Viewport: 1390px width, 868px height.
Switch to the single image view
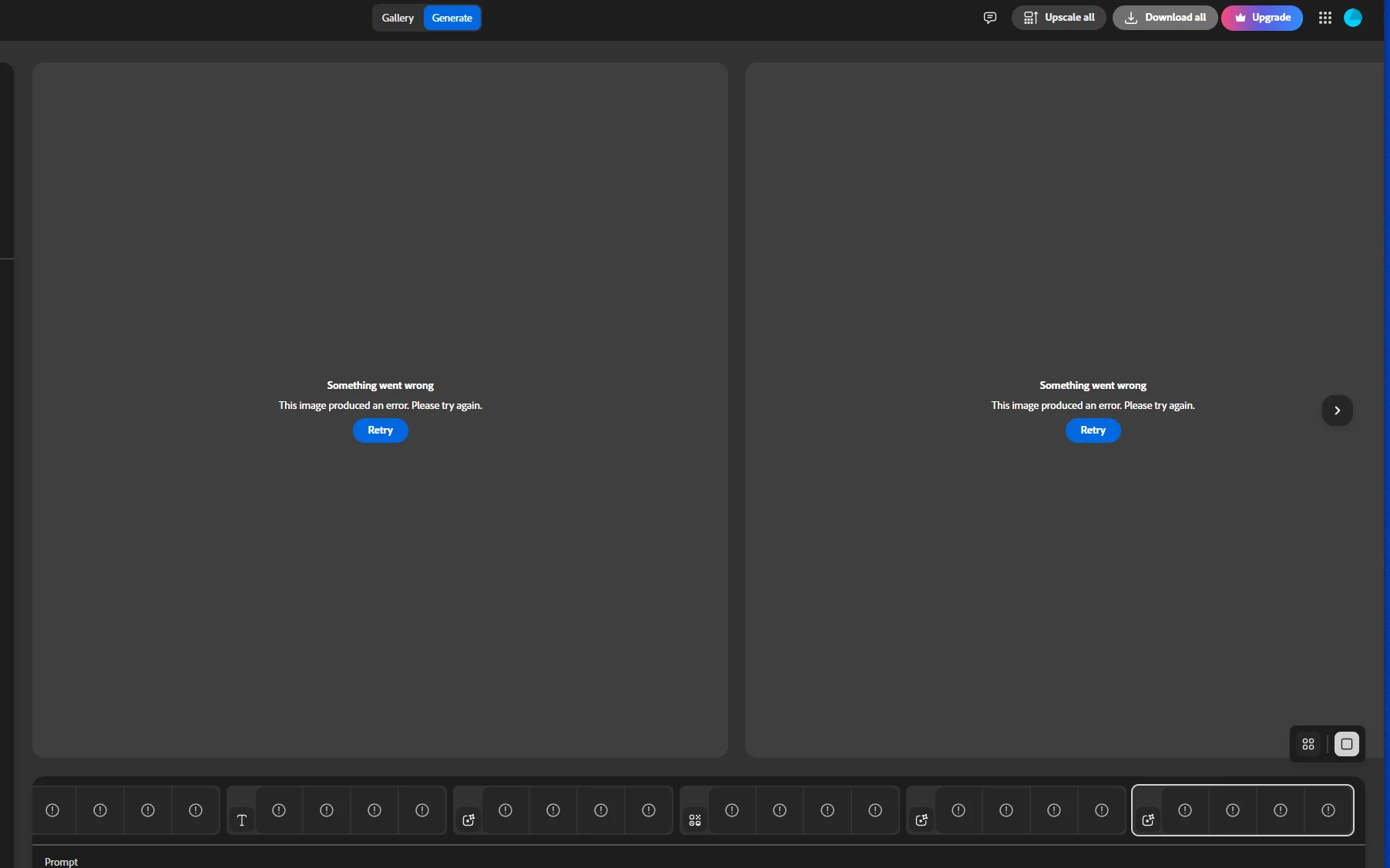[1347, 744]
